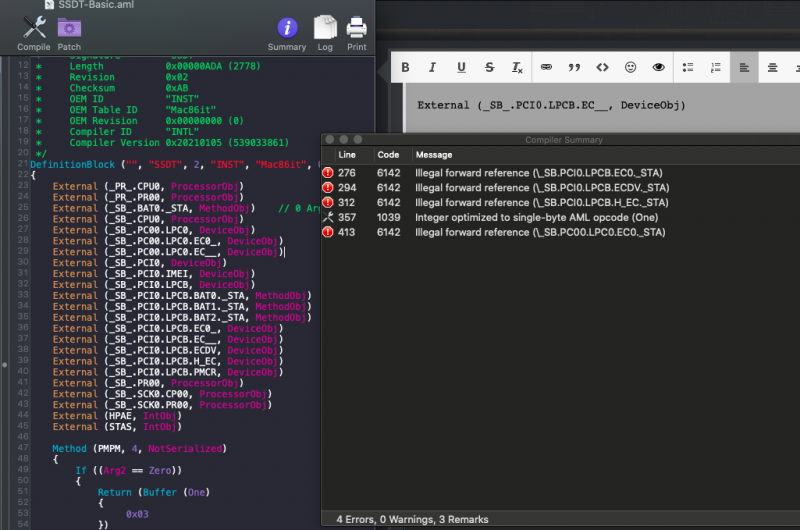The width and height of the screenshot is (800, 530).
Task: Open the Patch folder icon
Action: 69,29
